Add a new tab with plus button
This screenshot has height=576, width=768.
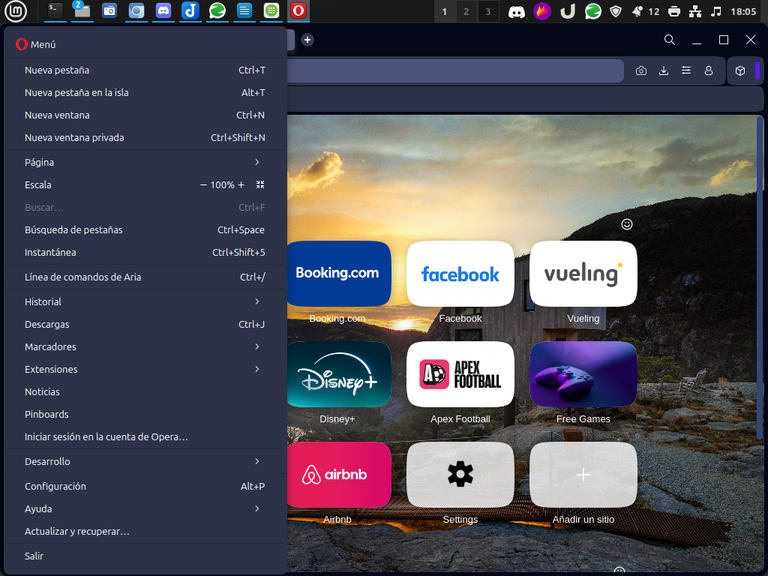pos(307,40)
